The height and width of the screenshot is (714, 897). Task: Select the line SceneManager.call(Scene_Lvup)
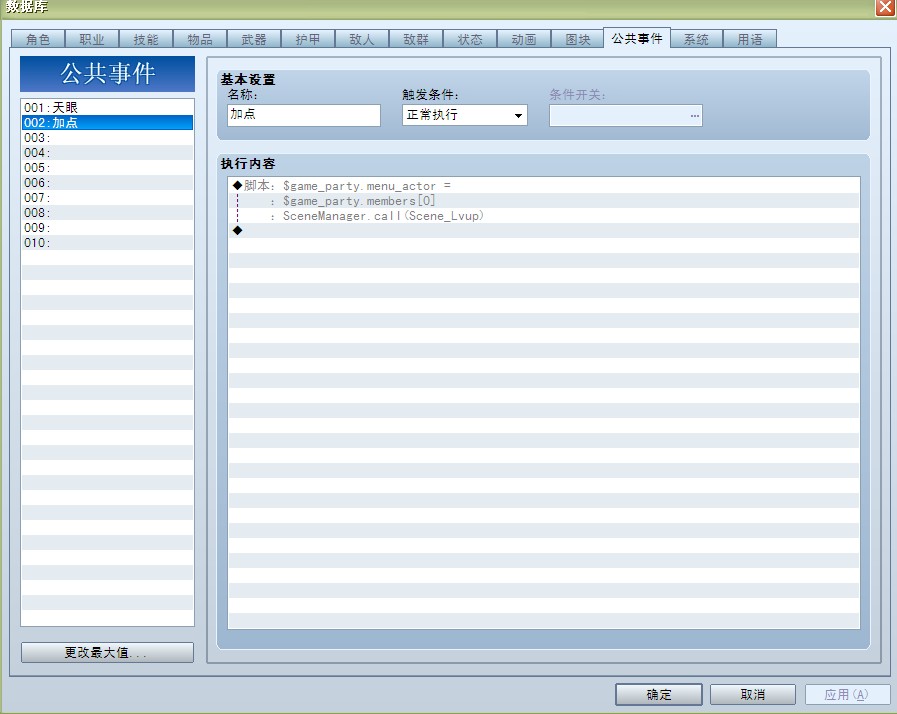coord(543,216)
